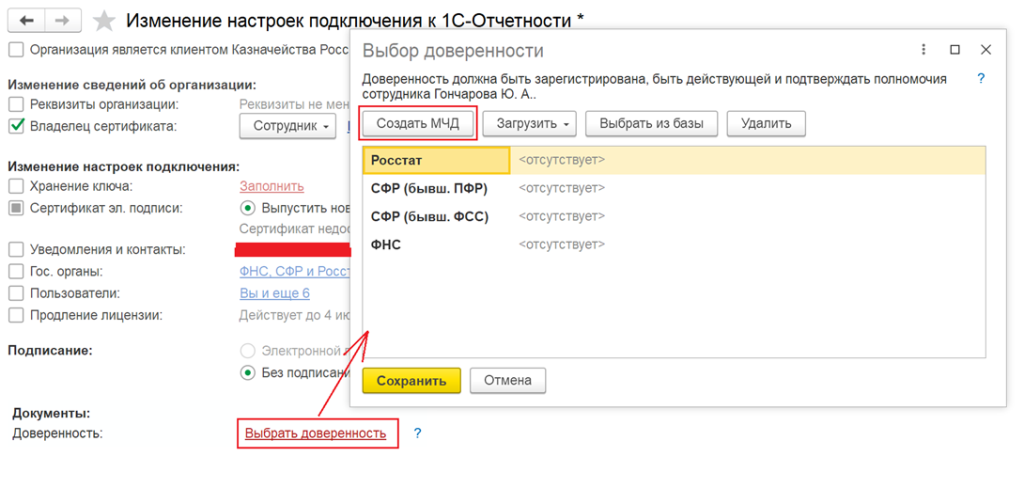This screenshot has width=1024, height=504.
Task: Click <отсутствует> value in ФНС row
Action: 562,245
